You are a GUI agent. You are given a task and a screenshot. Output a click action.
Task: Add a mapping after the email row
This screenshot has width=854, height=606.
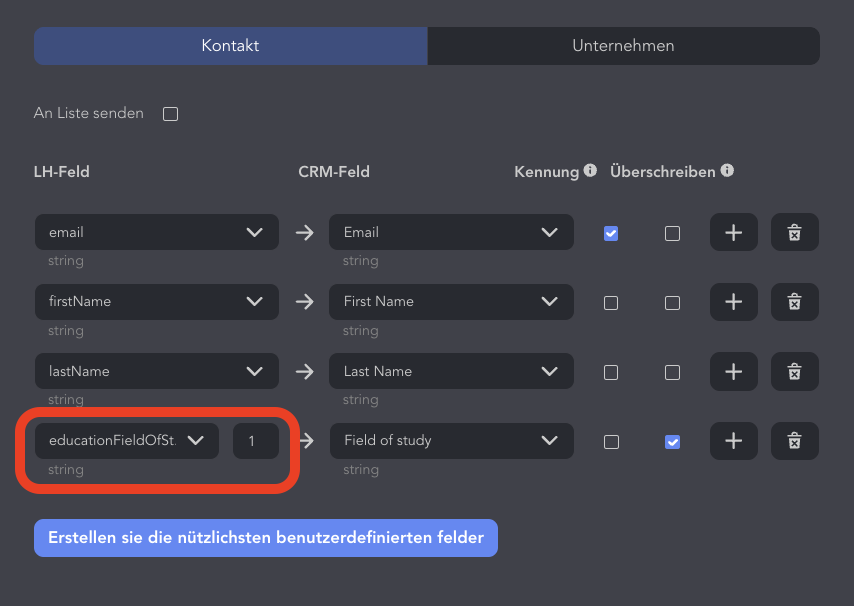pyautogui.click(x=733, y=232)
